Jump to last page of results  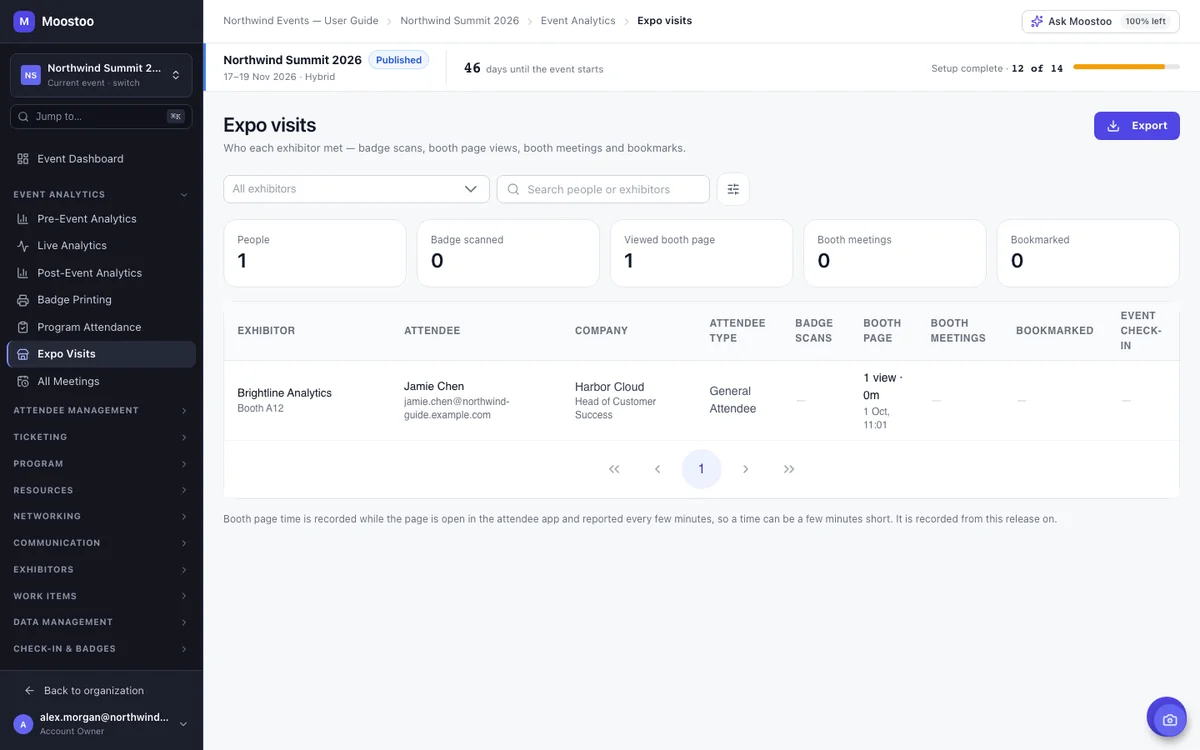[789, 469]
